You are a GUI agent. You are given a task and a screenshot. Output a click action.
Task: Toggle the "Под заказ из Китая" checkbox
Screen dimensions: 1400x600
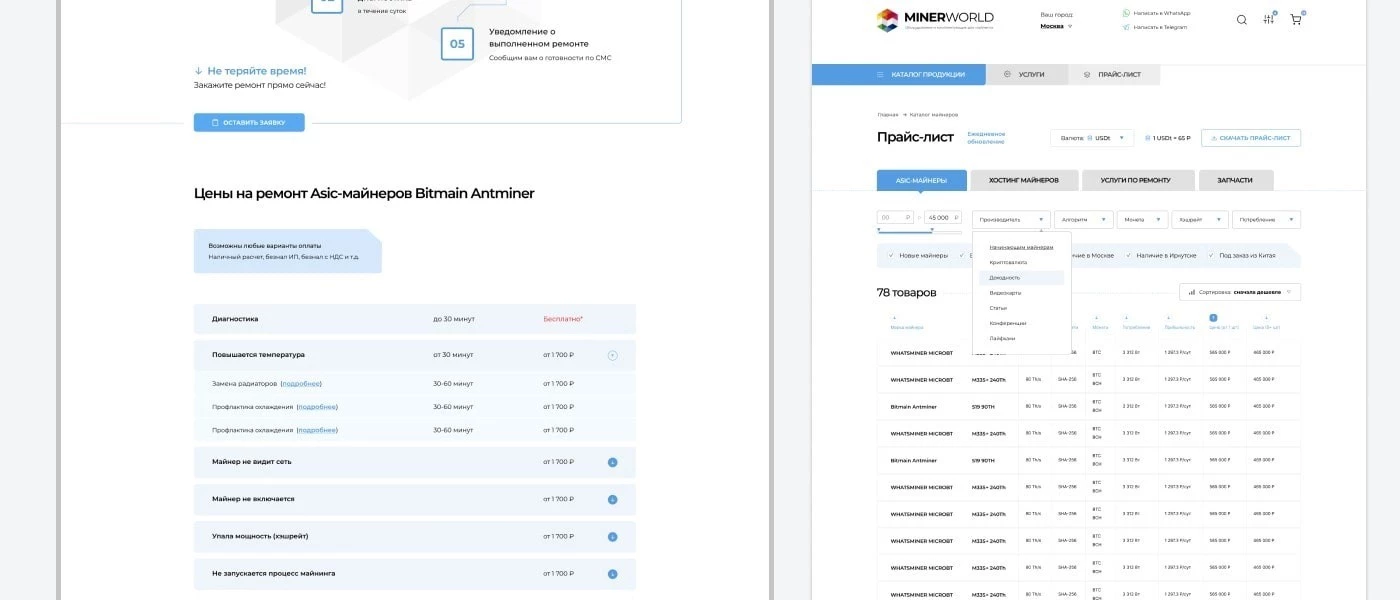click(1210, 256)
